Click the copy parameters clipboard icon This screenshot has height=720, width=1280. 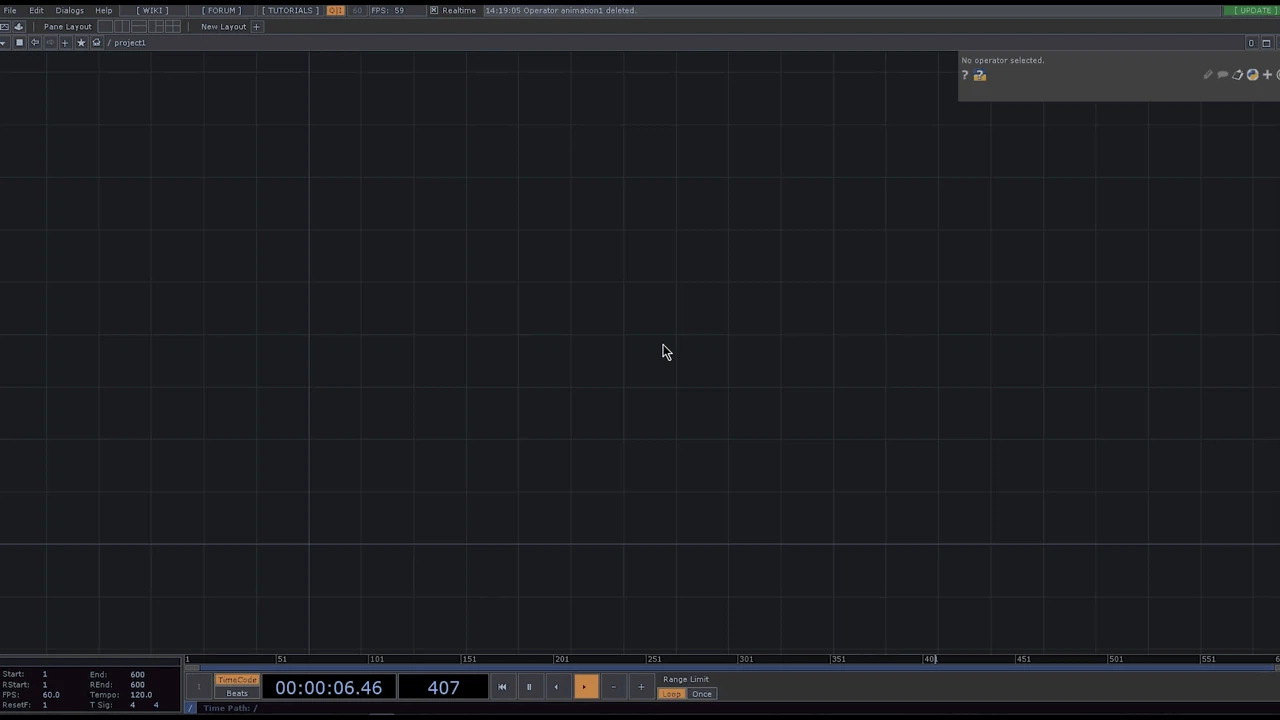[x=1237, y=75]
